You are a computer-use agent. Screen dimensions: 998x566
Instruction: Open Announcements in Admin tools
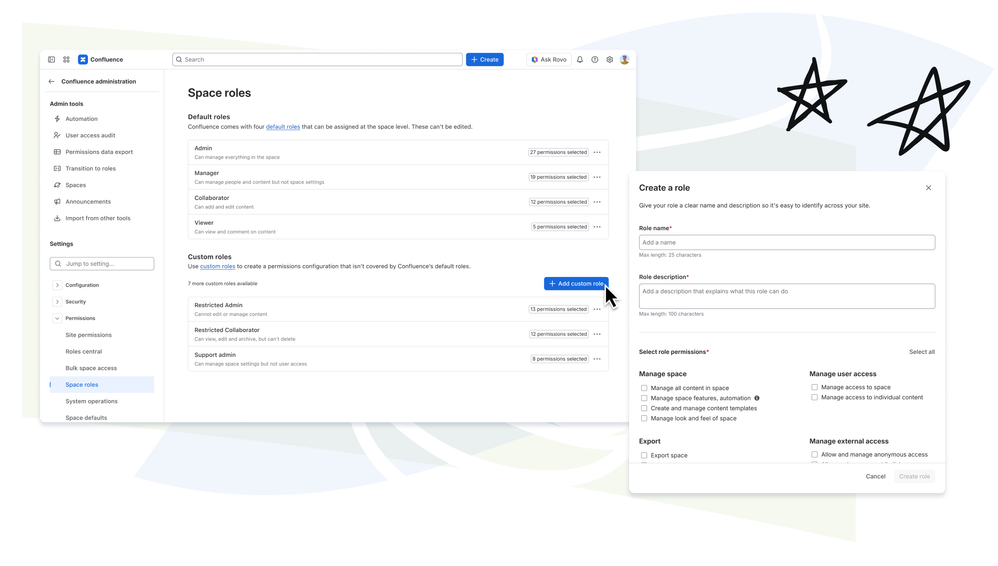[x=88, y=202]
